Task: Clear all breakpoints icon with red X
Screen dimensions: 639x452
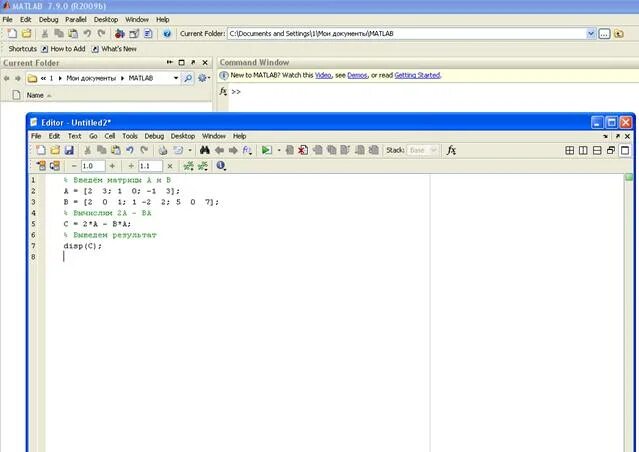Action: (303, 150)
